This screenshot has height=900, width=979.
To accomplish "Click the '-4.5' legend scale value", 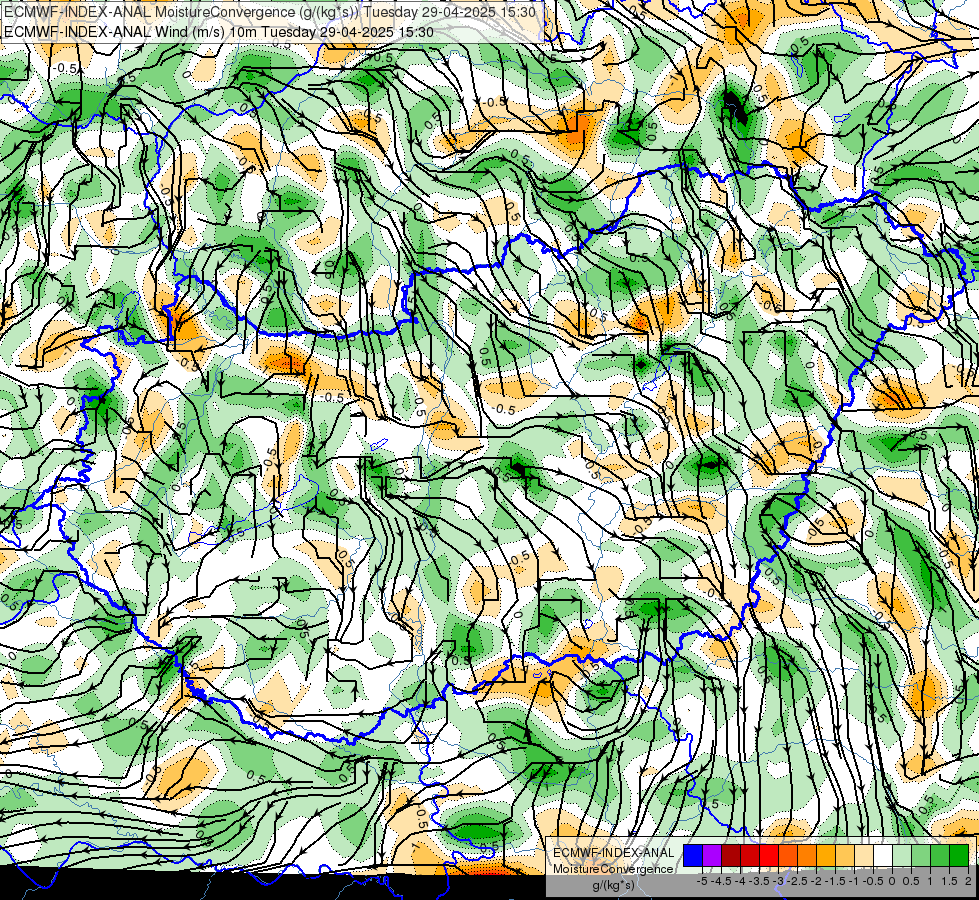I will 721,881.
